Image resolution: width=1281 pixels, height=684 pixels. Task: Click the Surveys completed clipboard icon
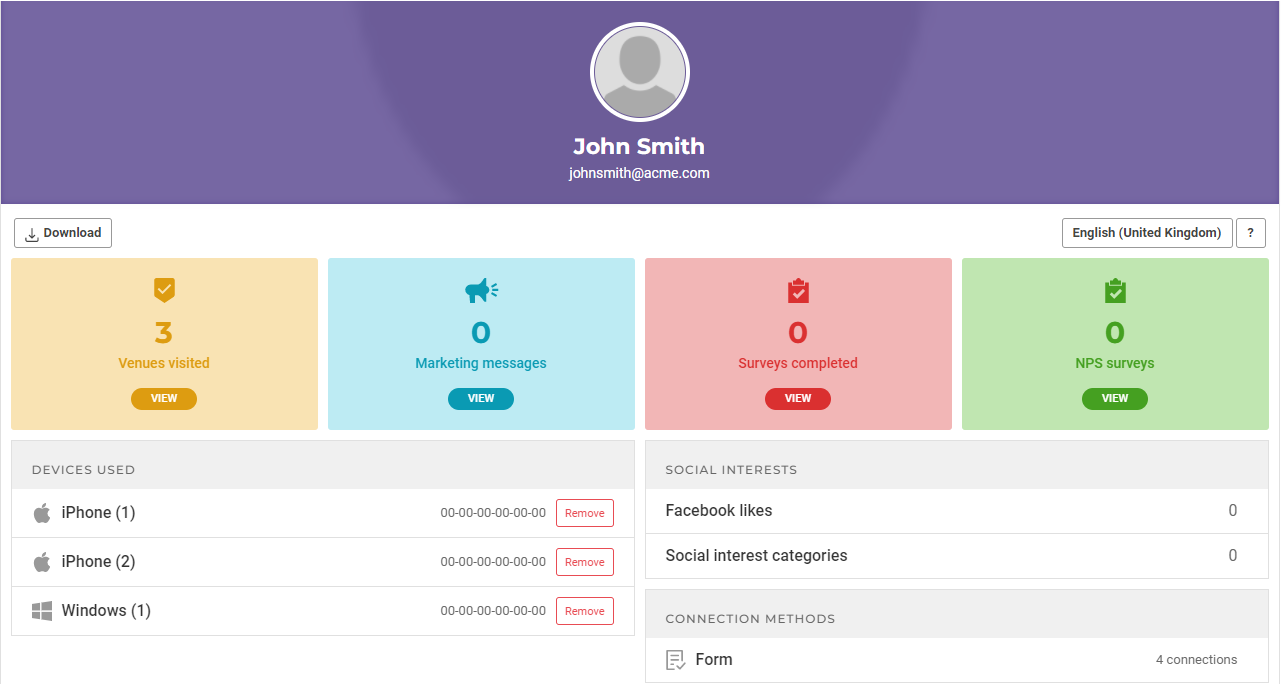click(798, 291)
